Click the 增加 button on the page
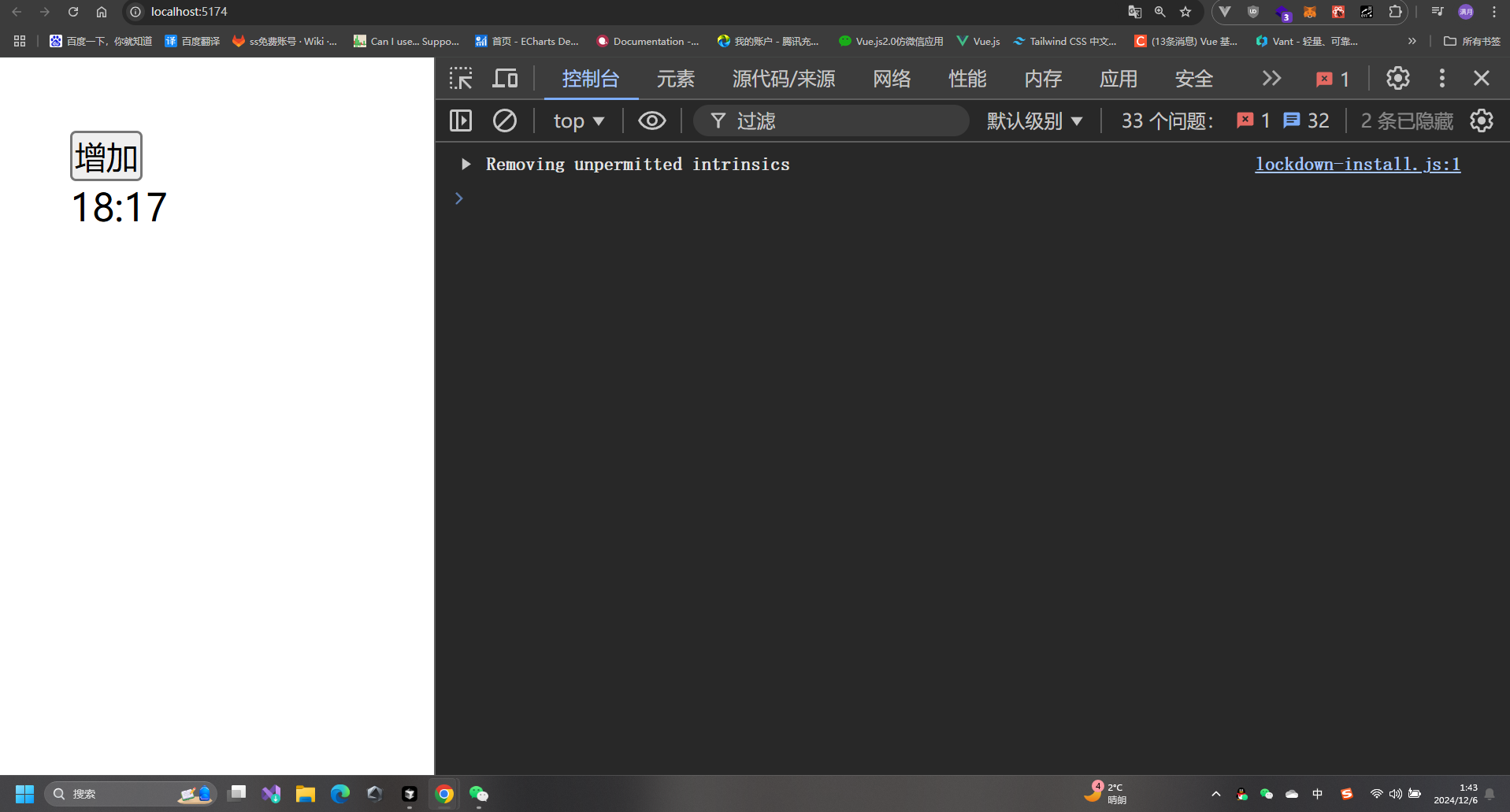The height and width of the screenshot is (812, 1510). click(106, 155)
